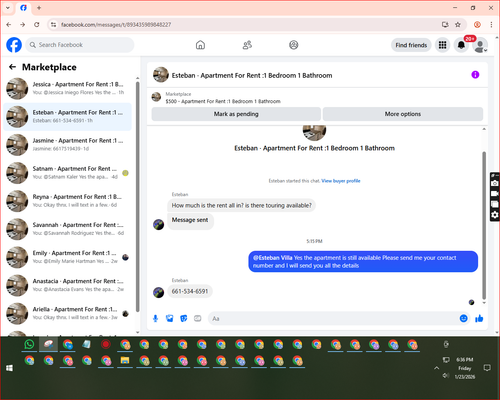The width and height of the screenshot is (500, 400).
Task: Bookmark this page with star
Action: [458, 25]
